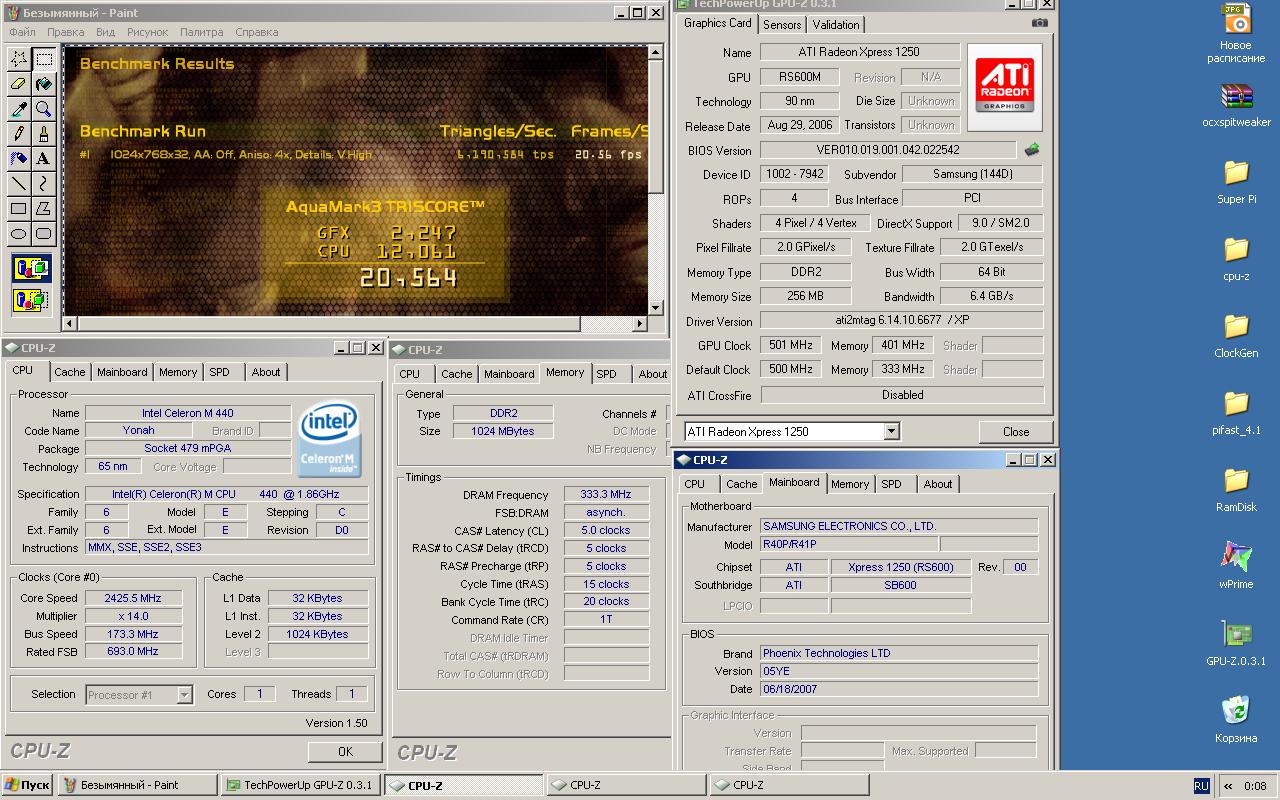The width and height of the screenshot is (1280, 800).
Task: Open the Вид menu in Paint
Action: pyautogui.click(x=105, y=32)
